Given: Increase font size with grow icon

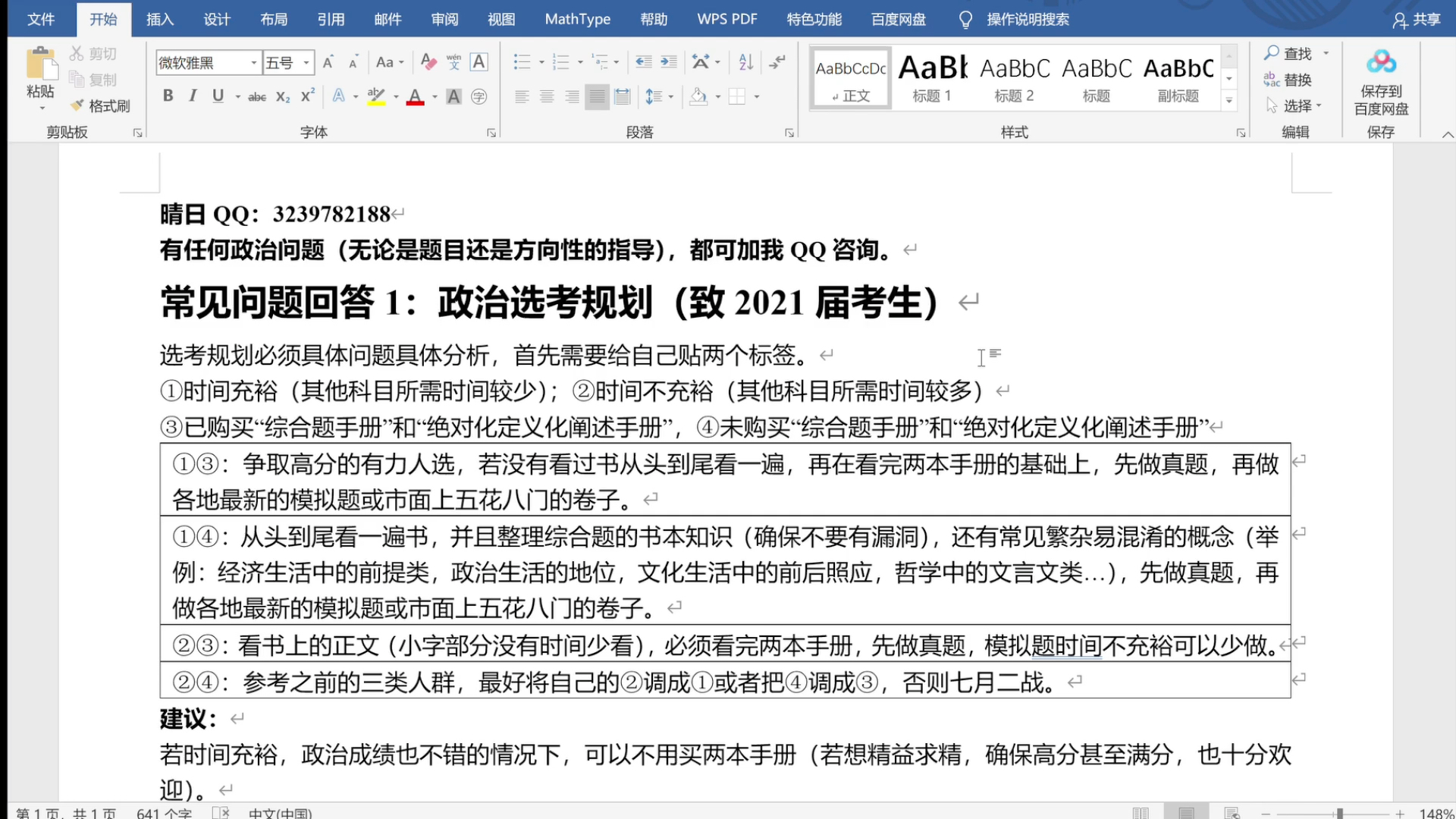Looking at the screenshot, I should (x=328, y=62).
